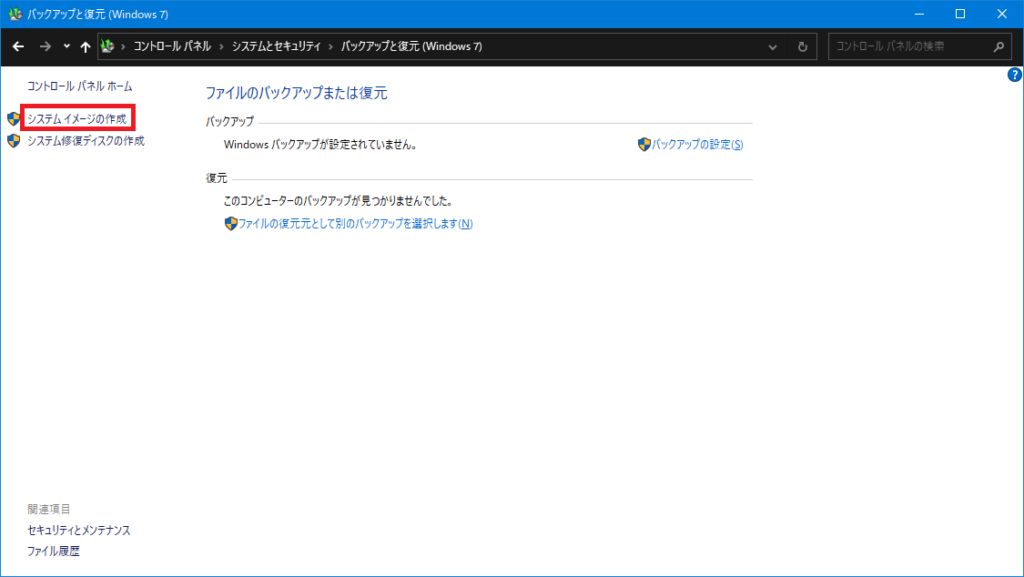Open セキュリティとメンテナンス related link
This screenshot has height=577, width=1024.
tap(79, 530)
